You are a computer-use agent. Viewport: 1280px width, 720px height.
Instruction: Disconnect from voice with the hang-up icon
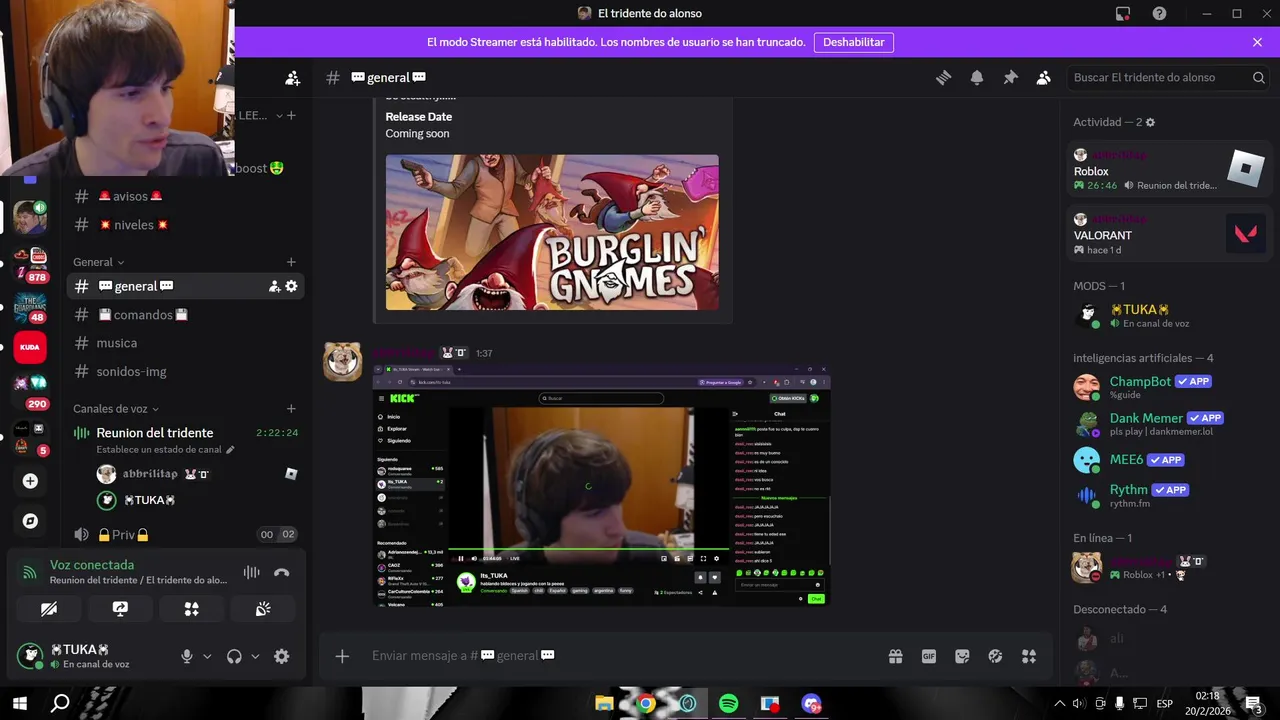coord(281,573)
